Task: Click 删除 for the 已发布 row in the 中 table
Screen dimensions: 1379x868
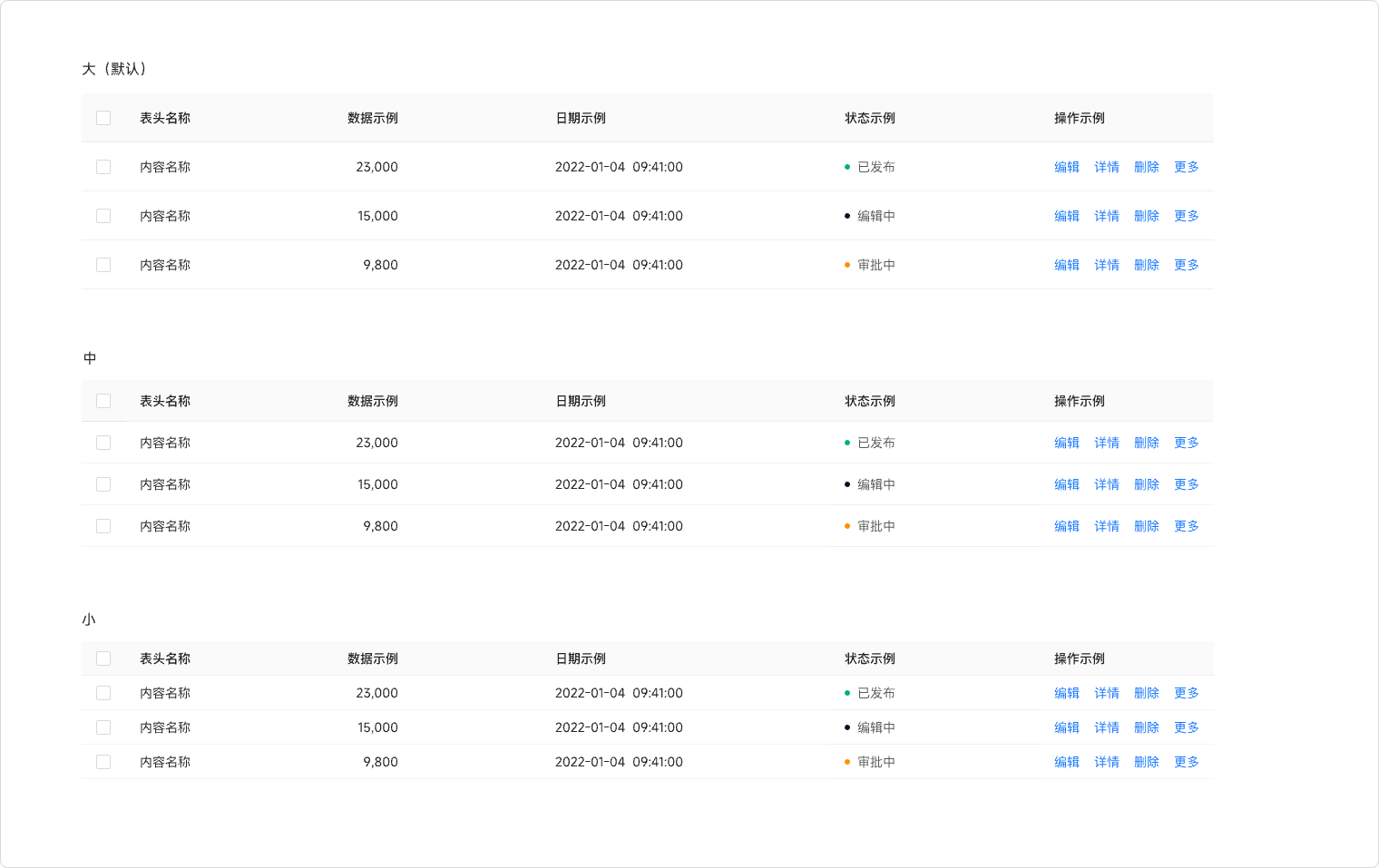Action: coord(1147,443)
